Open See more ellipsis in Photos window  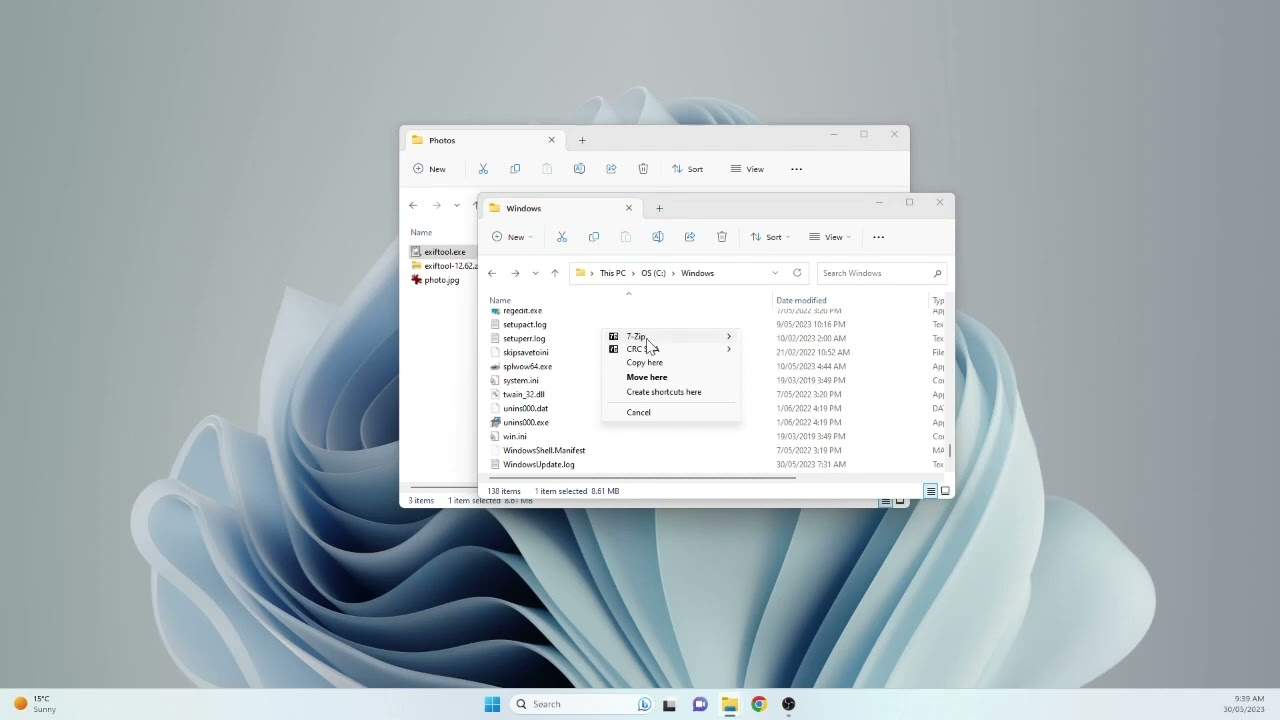(797, 169)
